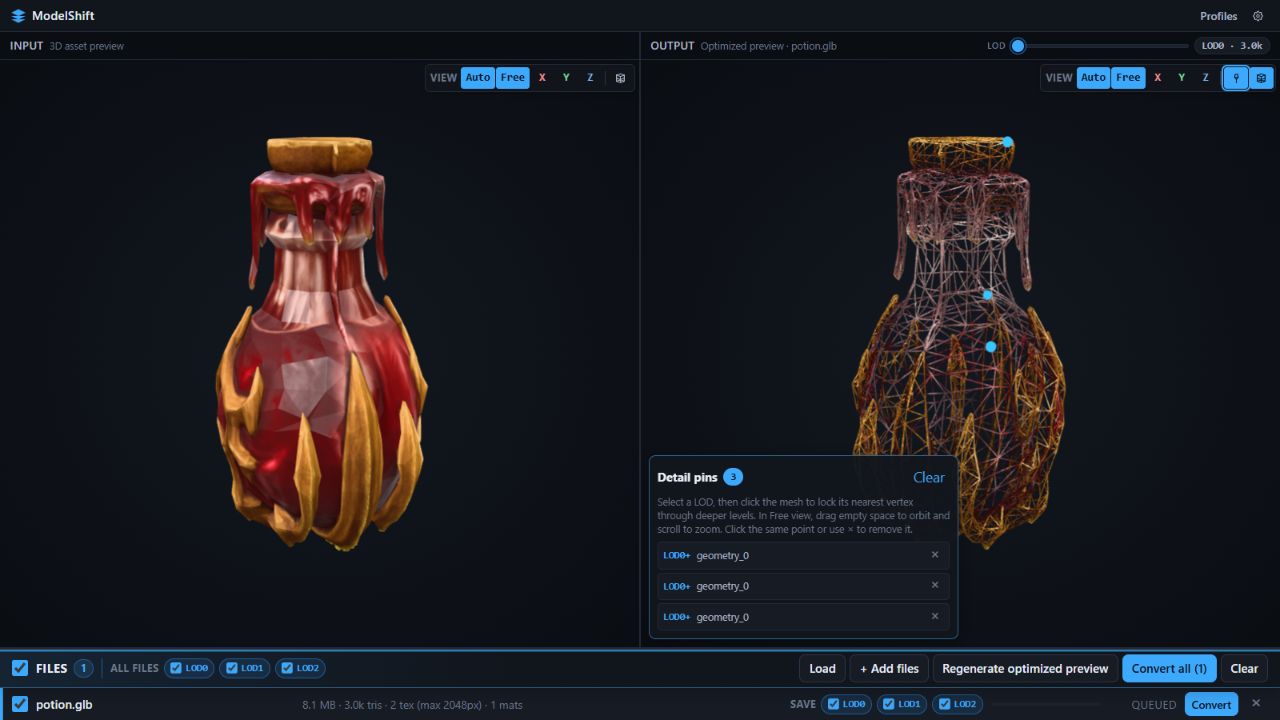Toggle the FILES select-all checkbox
1280x720 pixels.
pyautogui.click(x=20, y=668)
